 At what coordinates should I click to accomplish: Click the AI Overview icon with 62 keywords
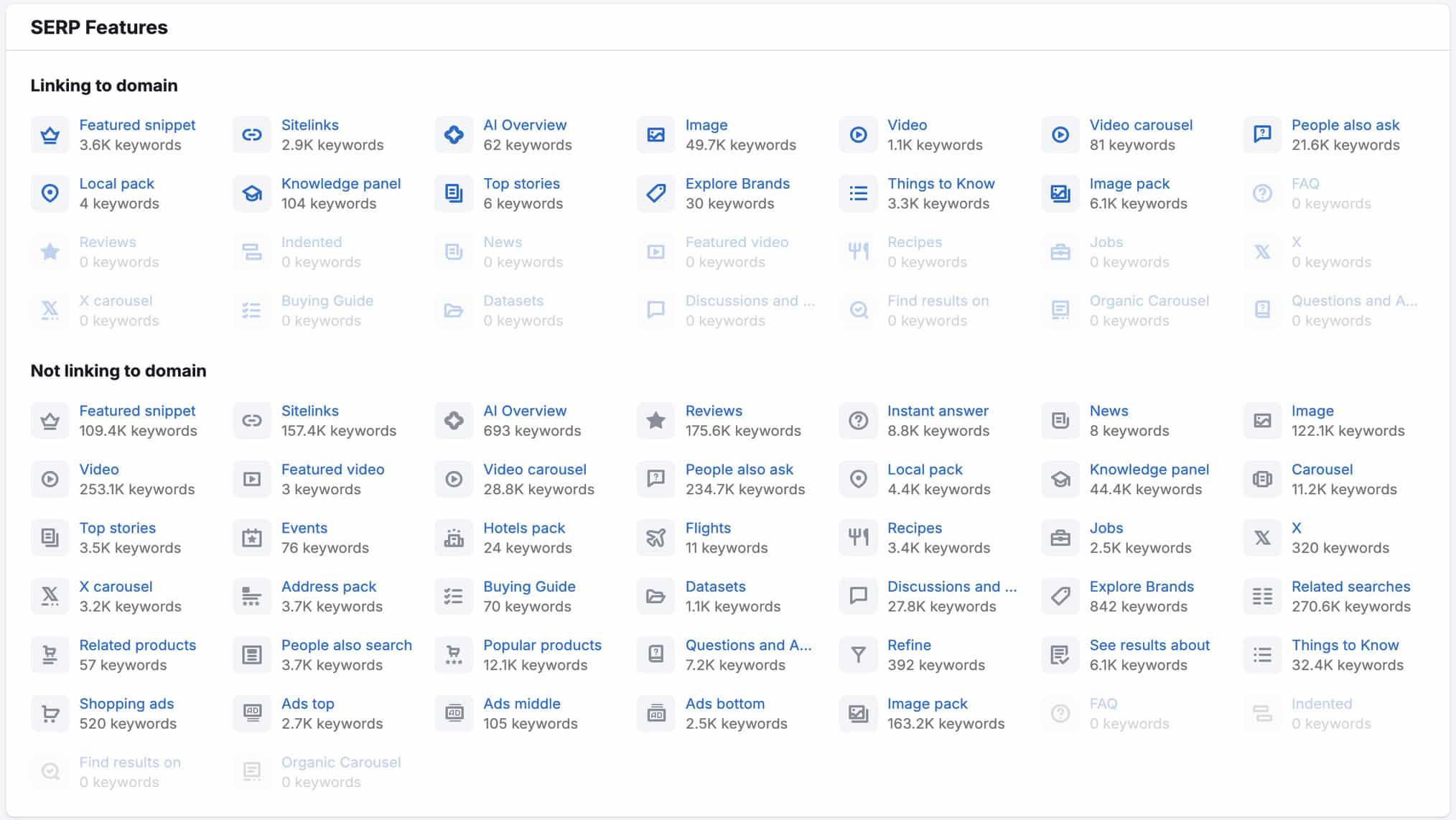pos(454,135)
